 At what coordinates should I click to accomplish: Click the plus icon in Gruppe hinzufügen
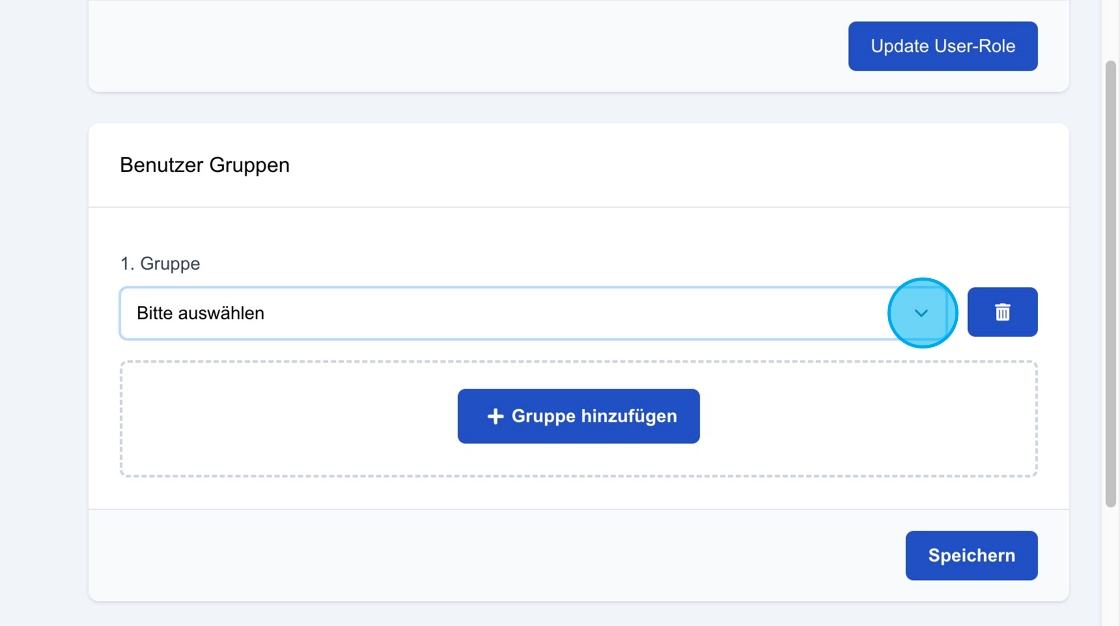tap(494, 416)
